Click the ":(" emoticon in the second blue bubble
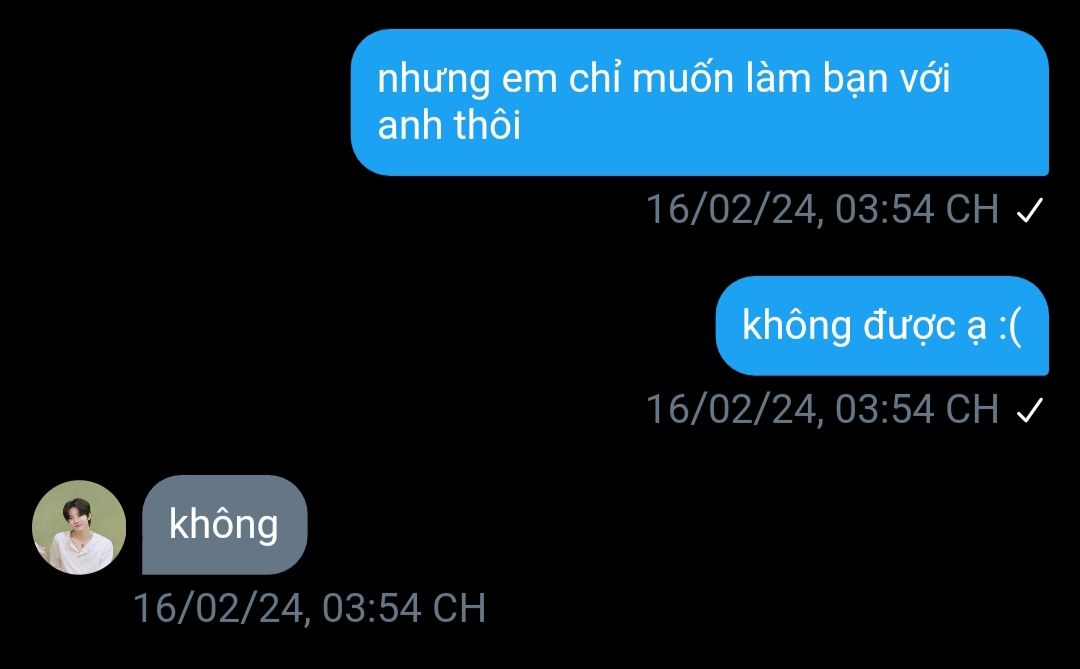 point(1010,326)
